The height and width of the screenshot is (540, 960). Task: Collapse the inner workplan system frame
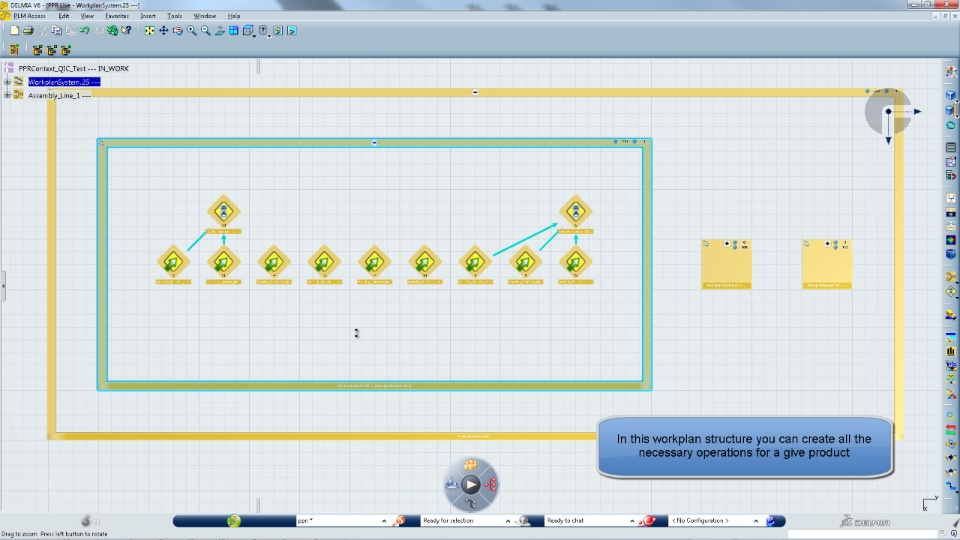[x=375, y=143]
